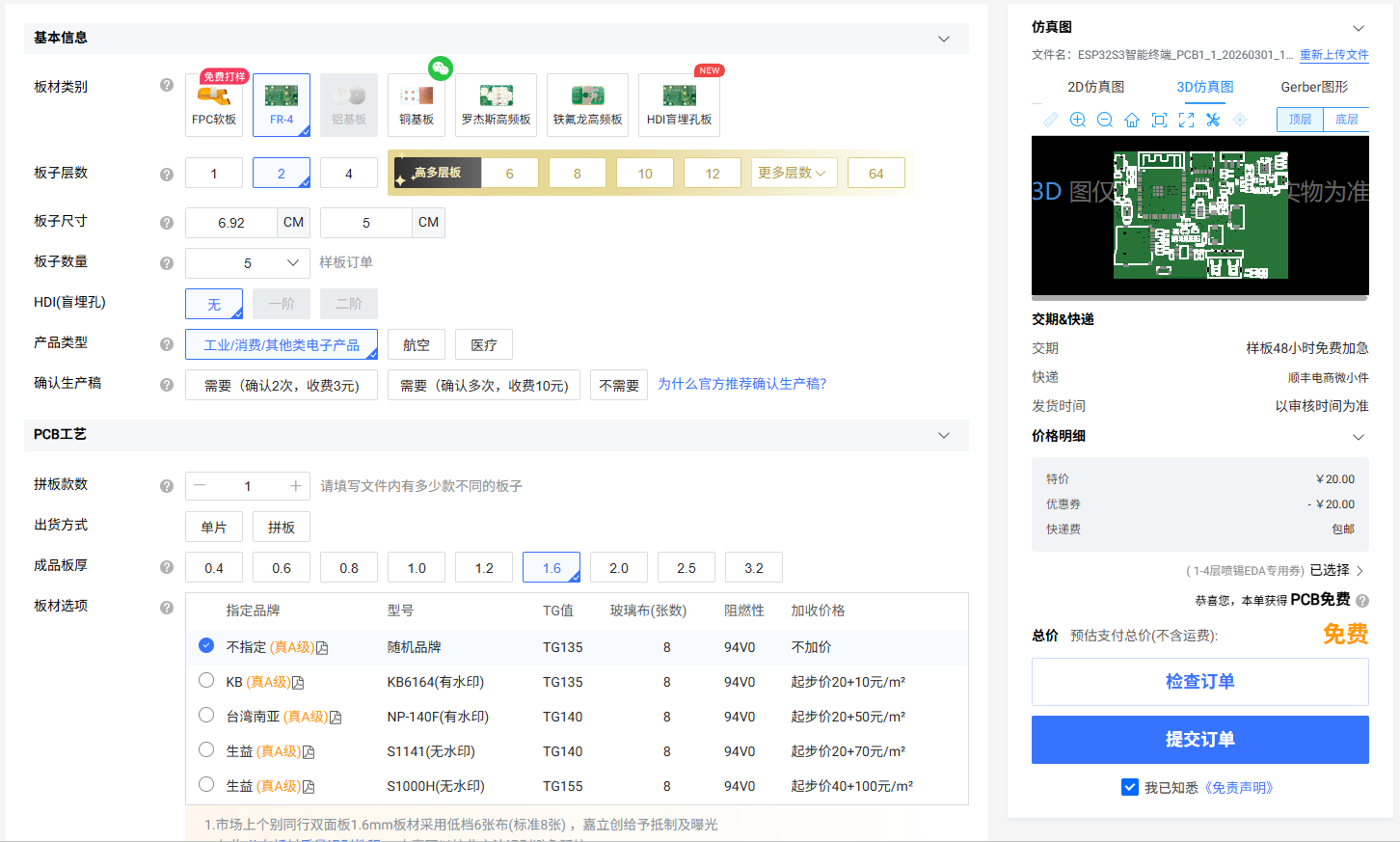Click help icon next to 板材选项
Viewport: 1400px width, 842px height.
[x=167, y=608]
